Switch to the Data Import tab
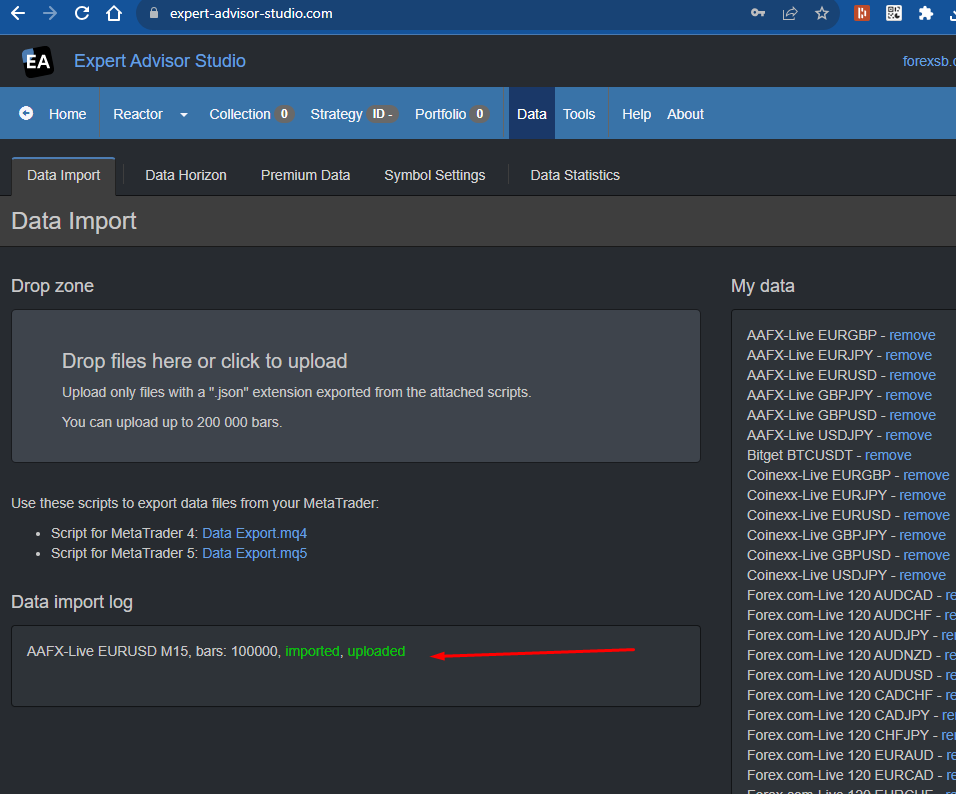 click(x=63, y=176)
